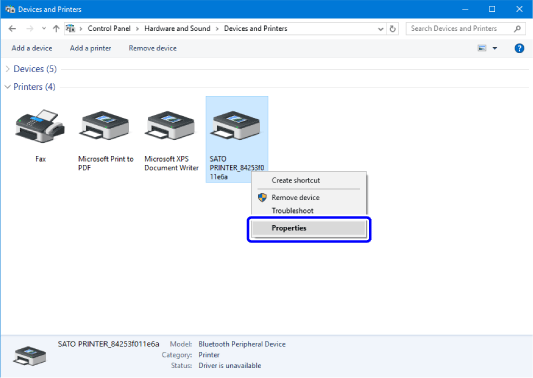Open the recent locations dropdown arrow
Viewport: 533px width, 378px height.
(44, 29)
